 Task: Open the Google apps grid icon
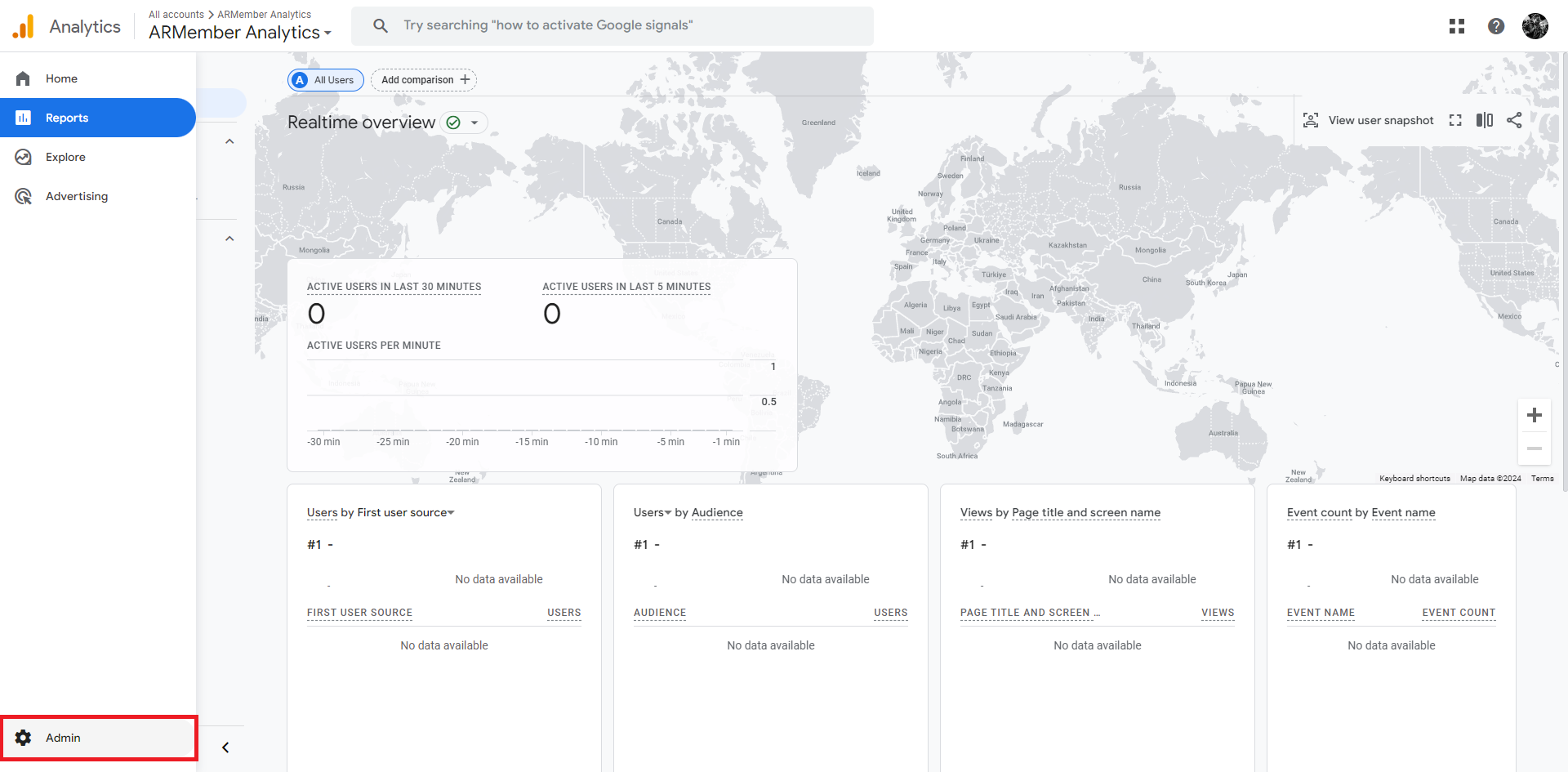pos(1457,26)
